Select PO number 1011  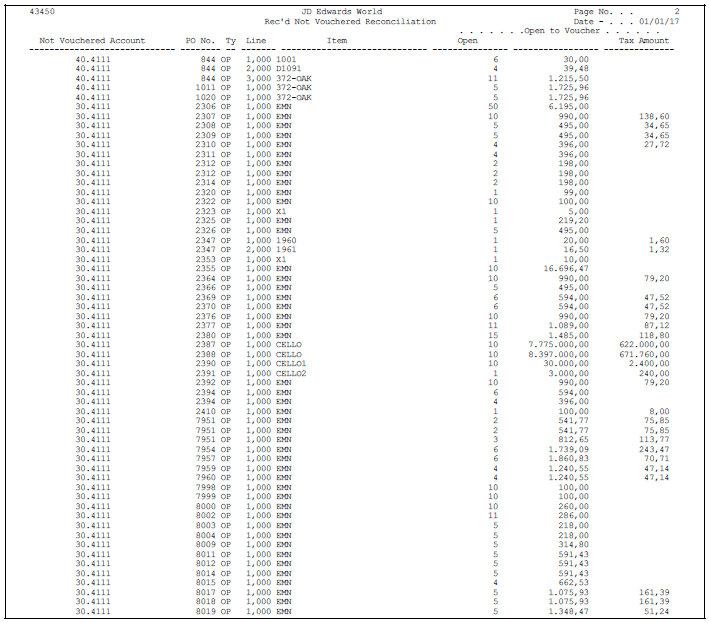click(x=205, y=87)
